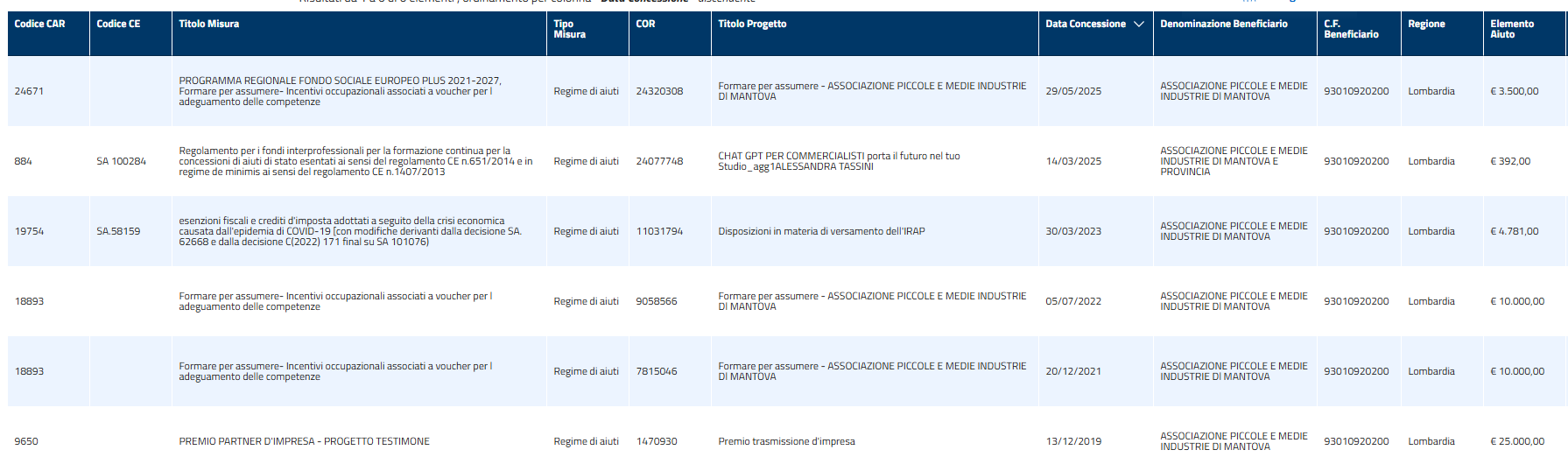Click the Data Concessione header label
The width and height of the screenshot is (1568, 471).
point(1085,25)
